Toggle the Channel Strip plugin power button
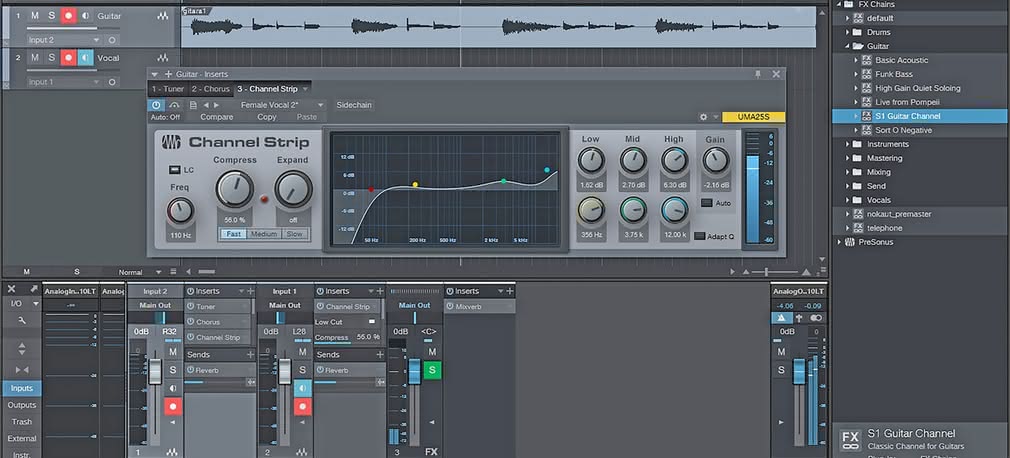This screenshot has width=1010, height=458. click(x=157, y=104)
